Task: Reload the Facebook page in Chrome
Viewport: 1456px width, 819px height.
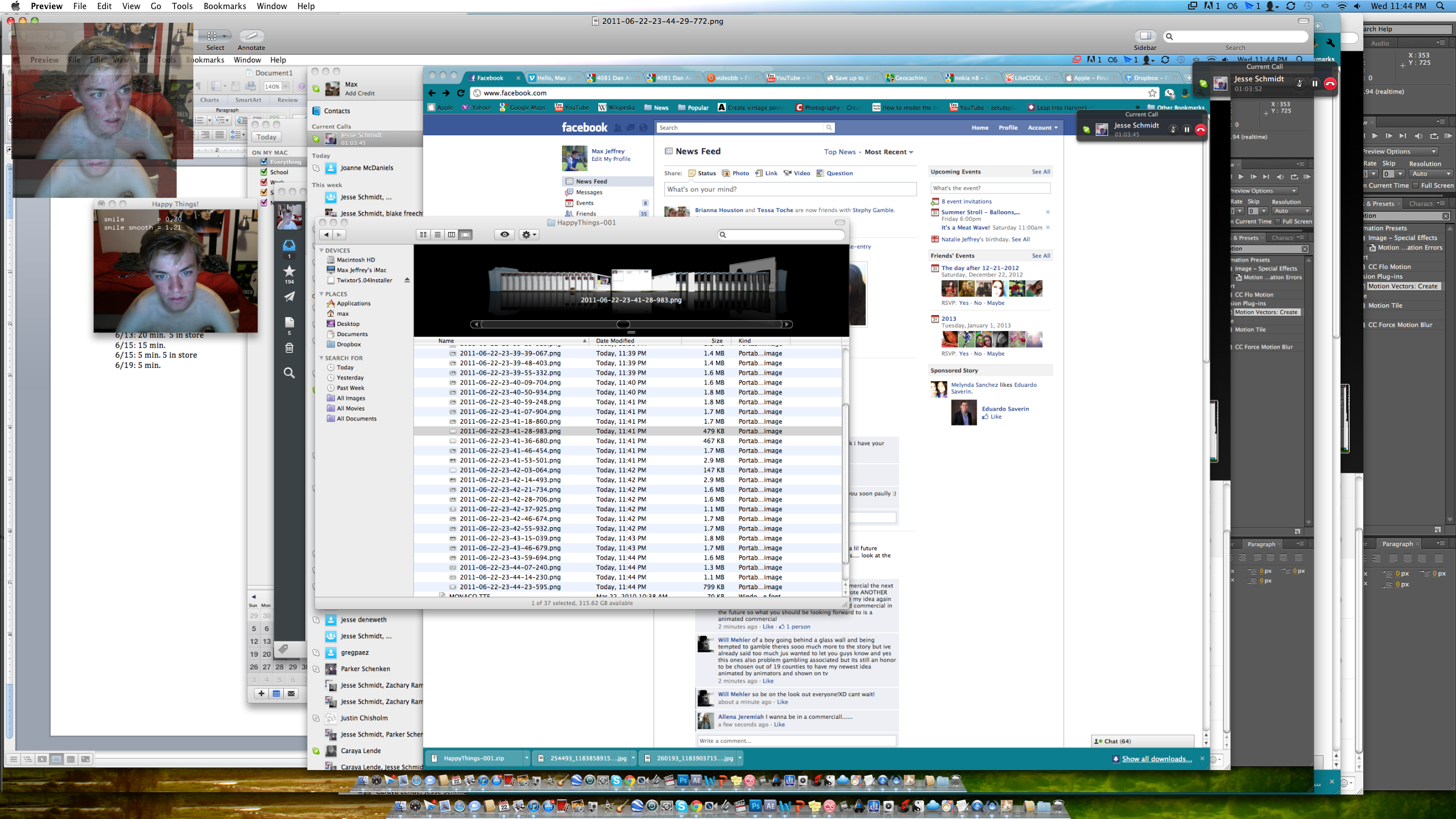Action: [x=461, y=93]
